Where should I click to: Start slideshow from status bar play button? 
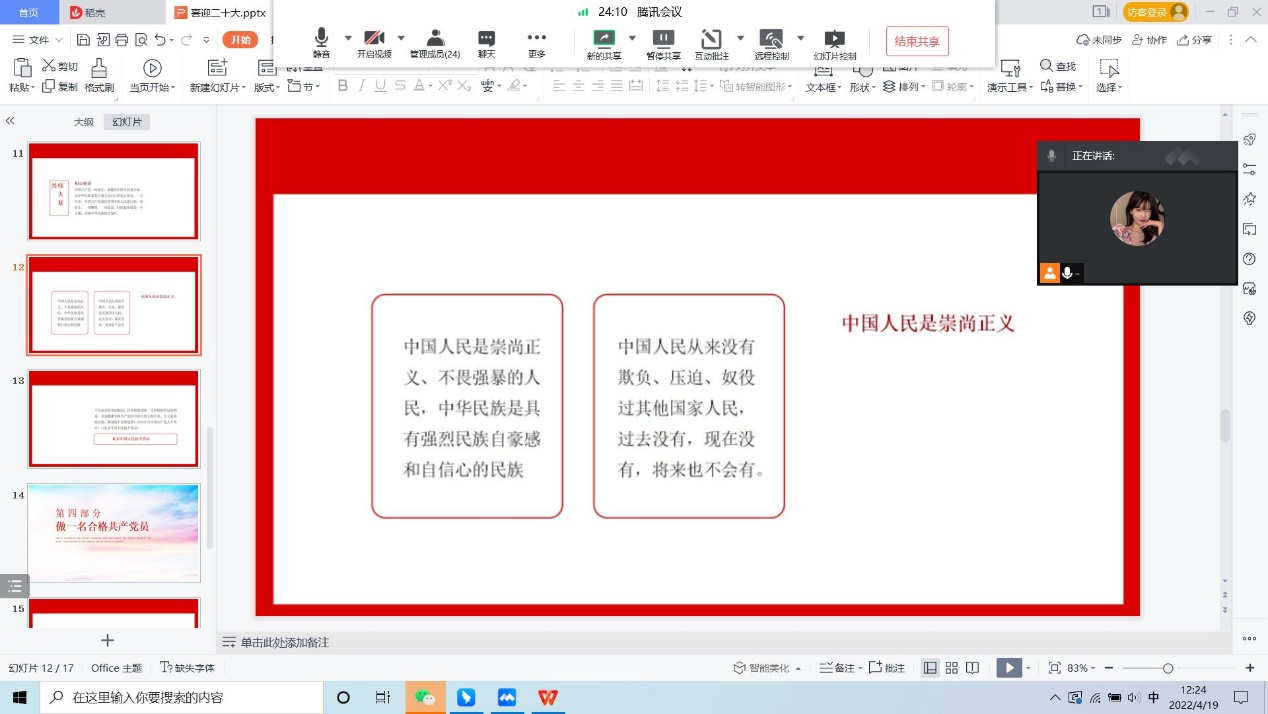tap(1008, 668)
